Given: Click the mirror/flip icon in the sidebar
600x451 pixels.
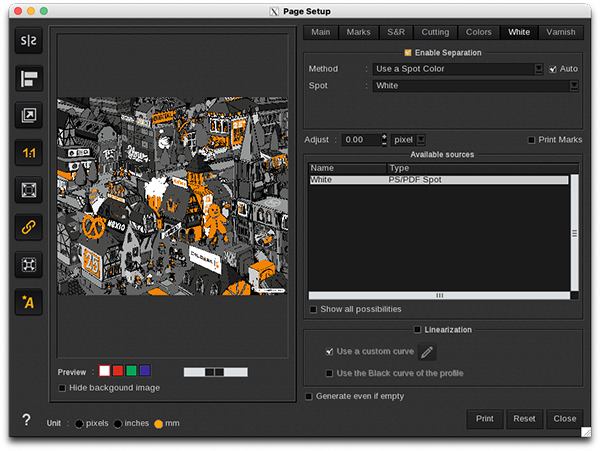Looking at the screenshot, I should tap(28, 42).
